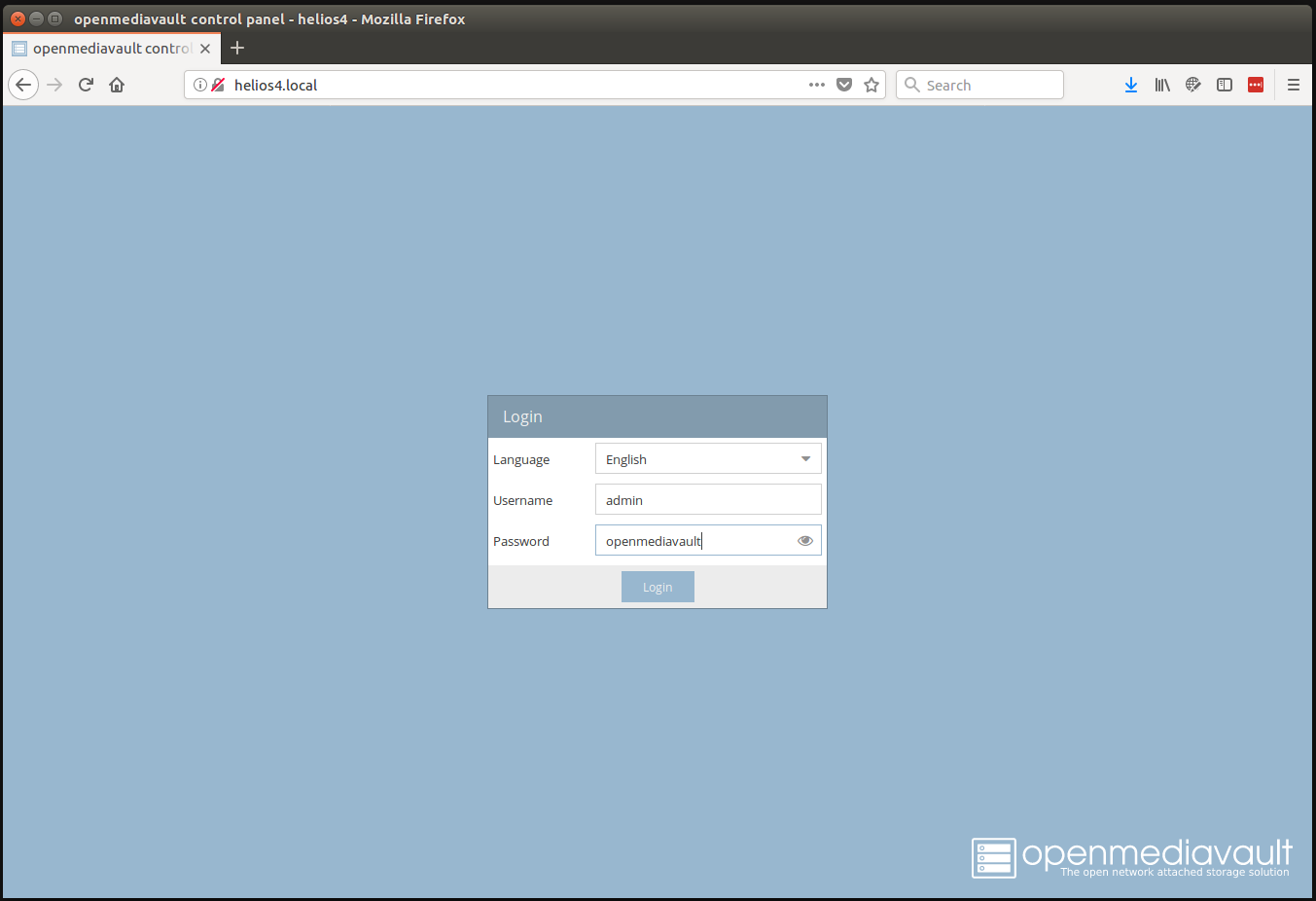Viewport: 1316px width, 901px height.
Task: Expand the Language dropdown arrow
Action: tap(805, 459)
